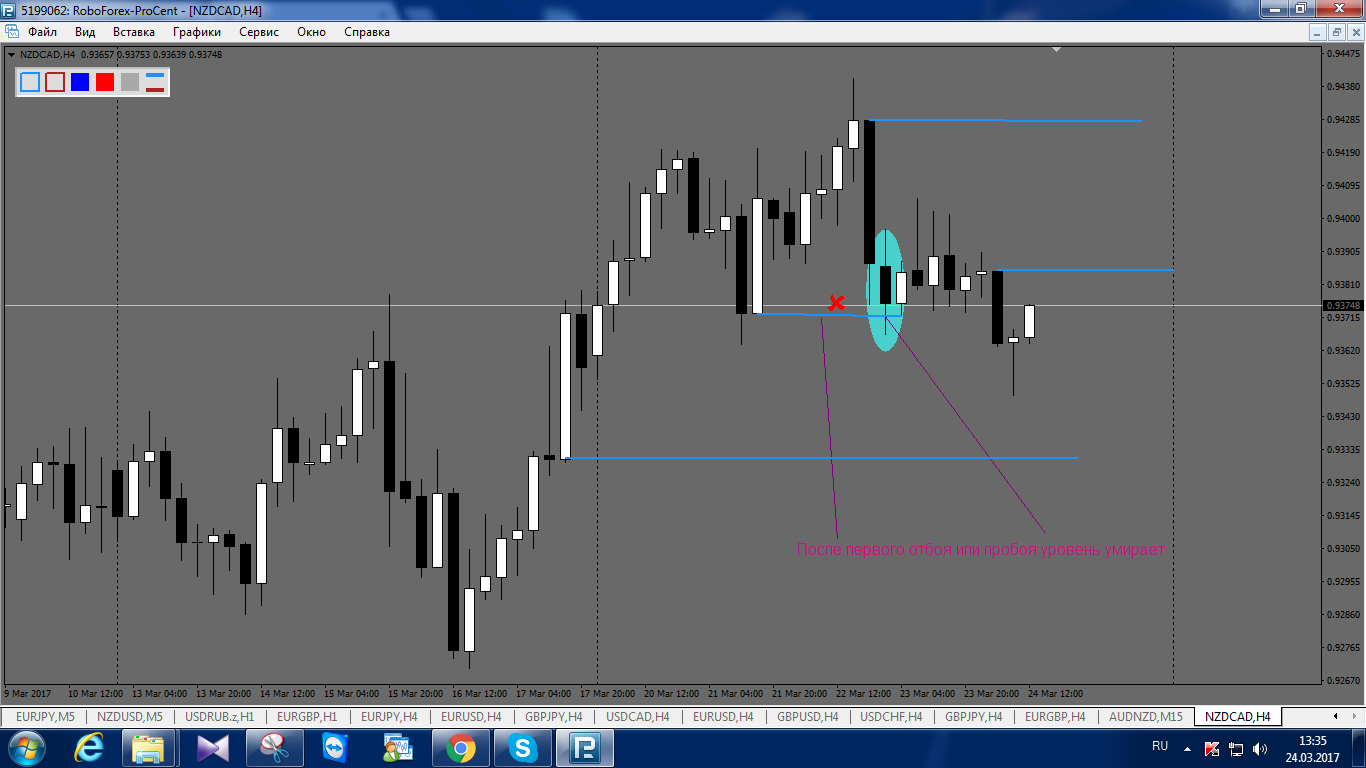Click the RoboForex terminal taskbar icon
1366x768 pixels.
[585, 747]
